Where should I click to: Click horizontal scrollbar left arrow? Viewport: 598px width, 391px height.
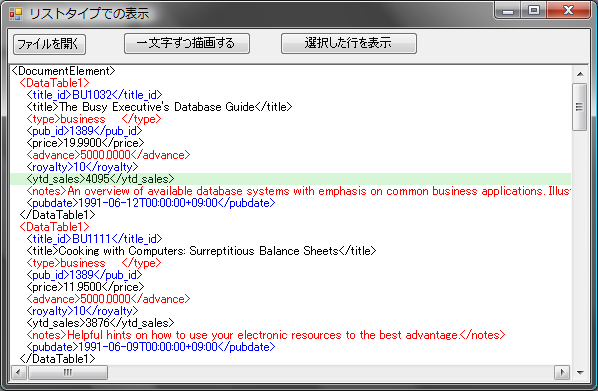19,372
